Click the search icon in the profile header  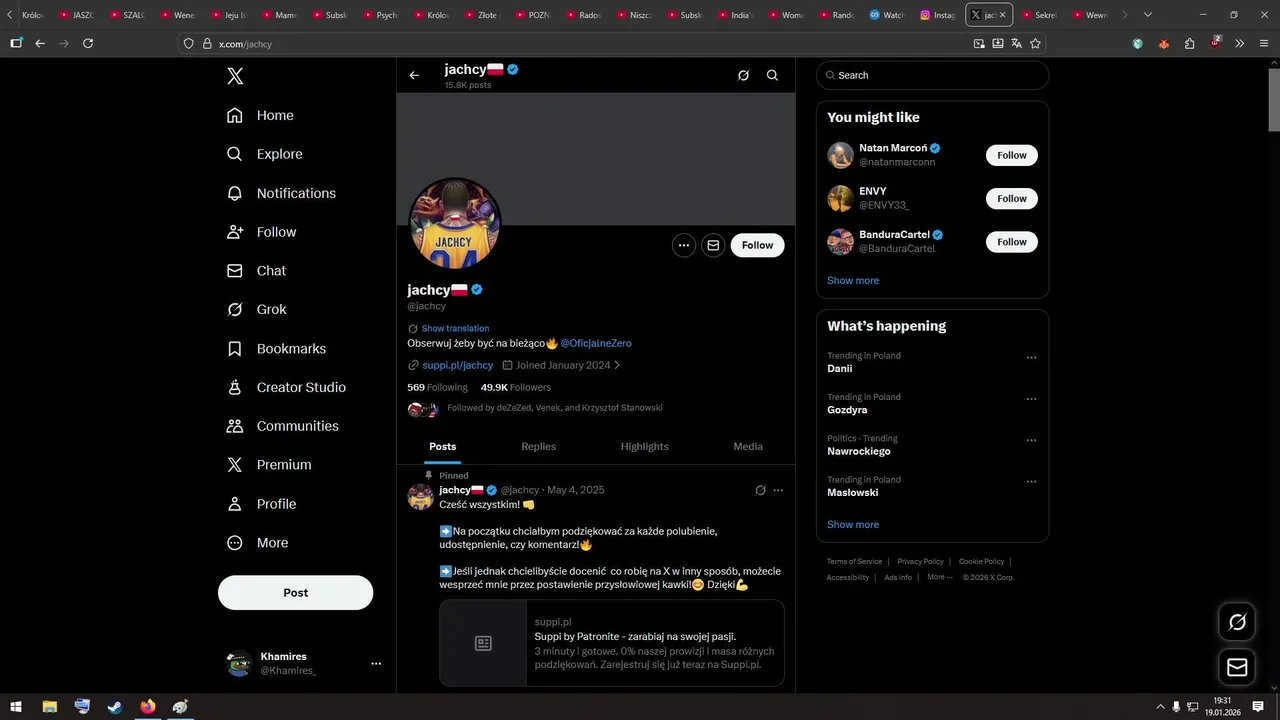click(x=772, y=75)
